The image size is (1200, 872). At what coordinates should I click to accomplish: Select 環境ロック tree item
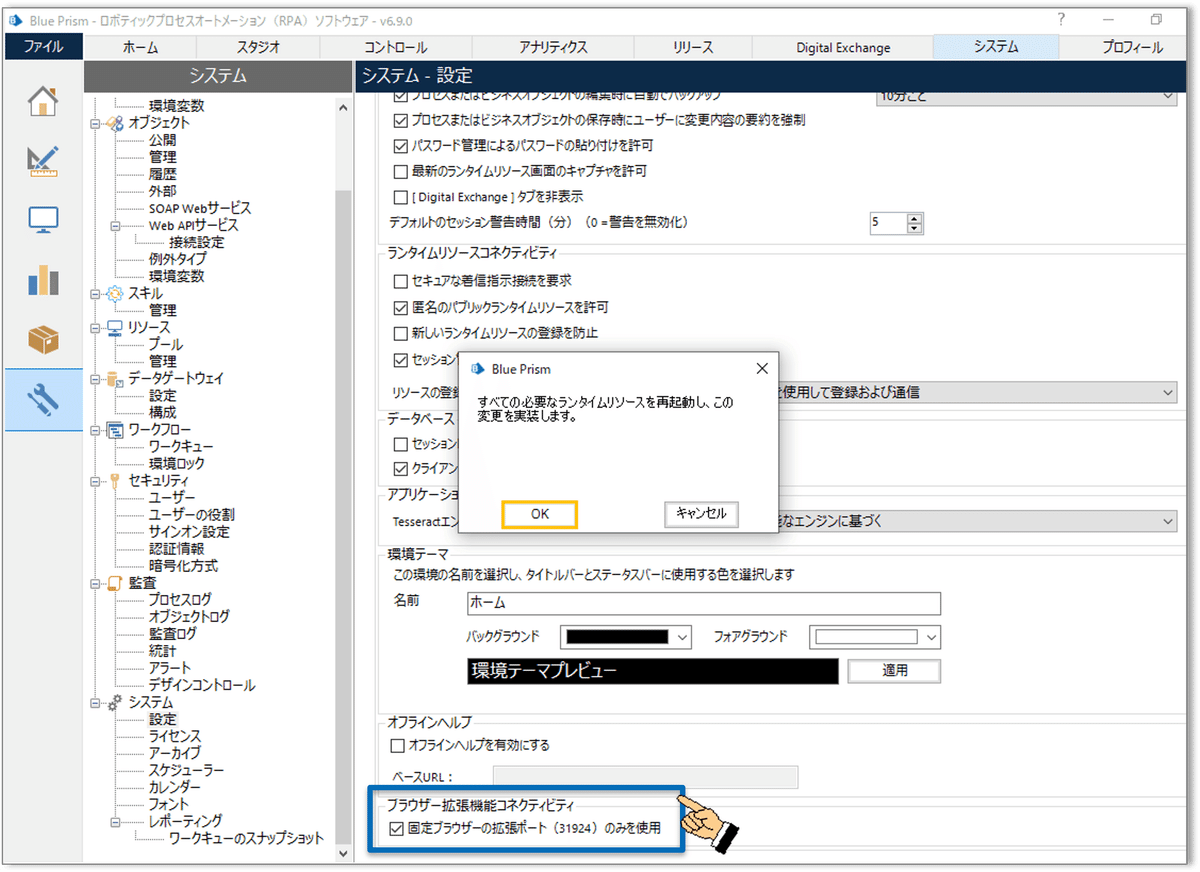[177, 464]
